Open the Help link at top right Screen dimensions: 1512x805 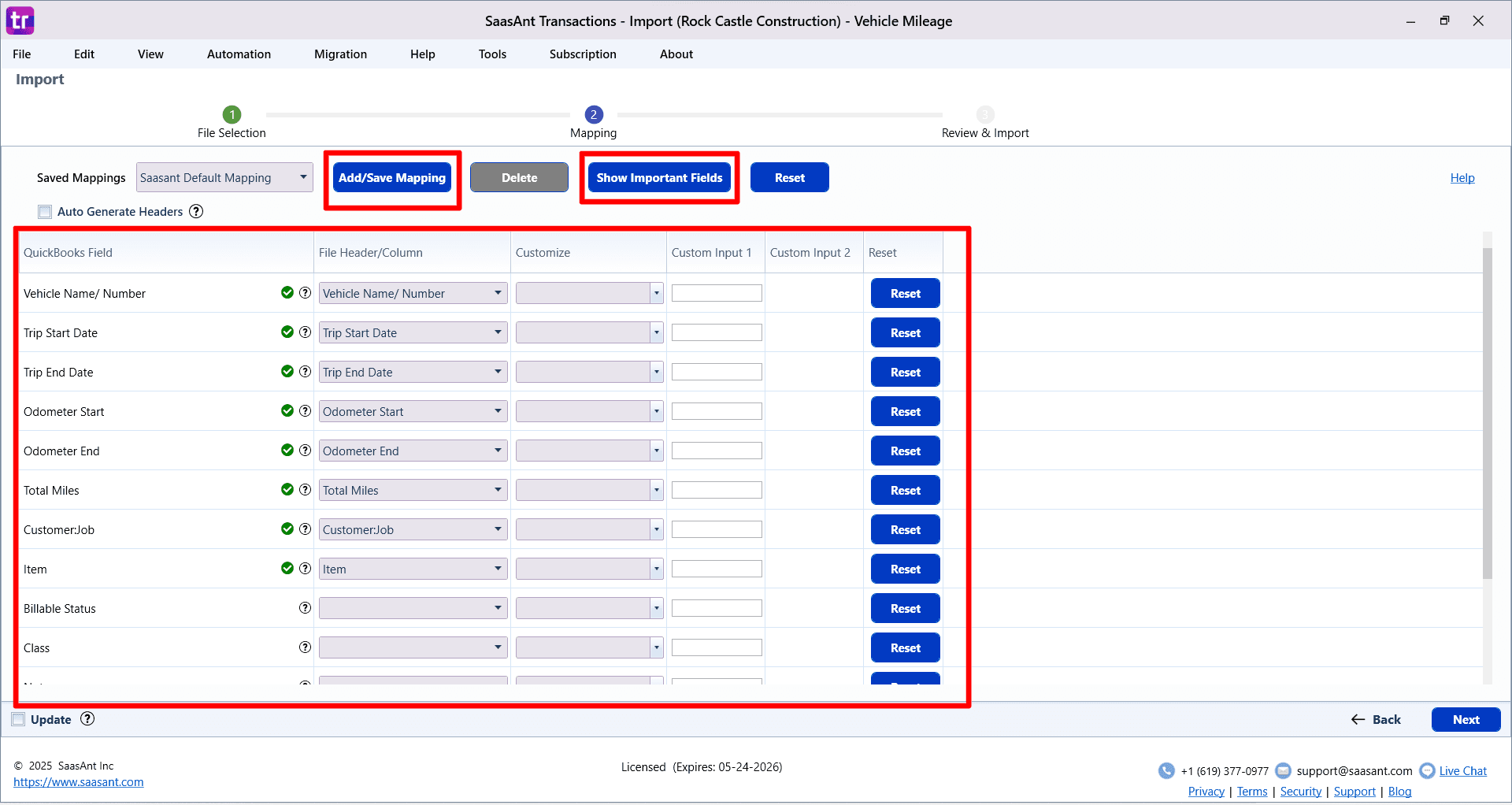pos(1462,178)
